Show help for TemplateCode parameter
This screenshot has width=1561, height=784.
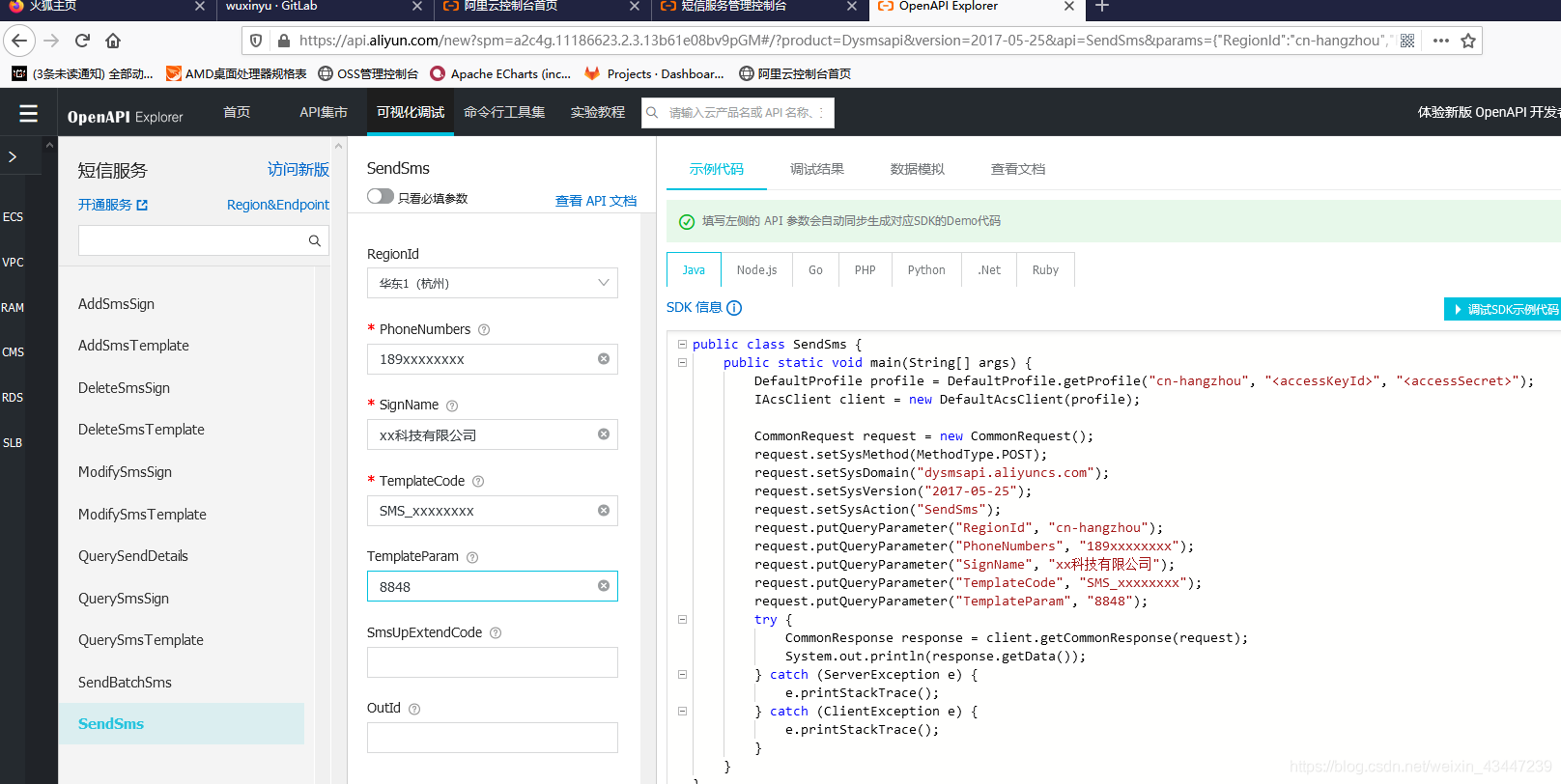click(x=478, y=482)
